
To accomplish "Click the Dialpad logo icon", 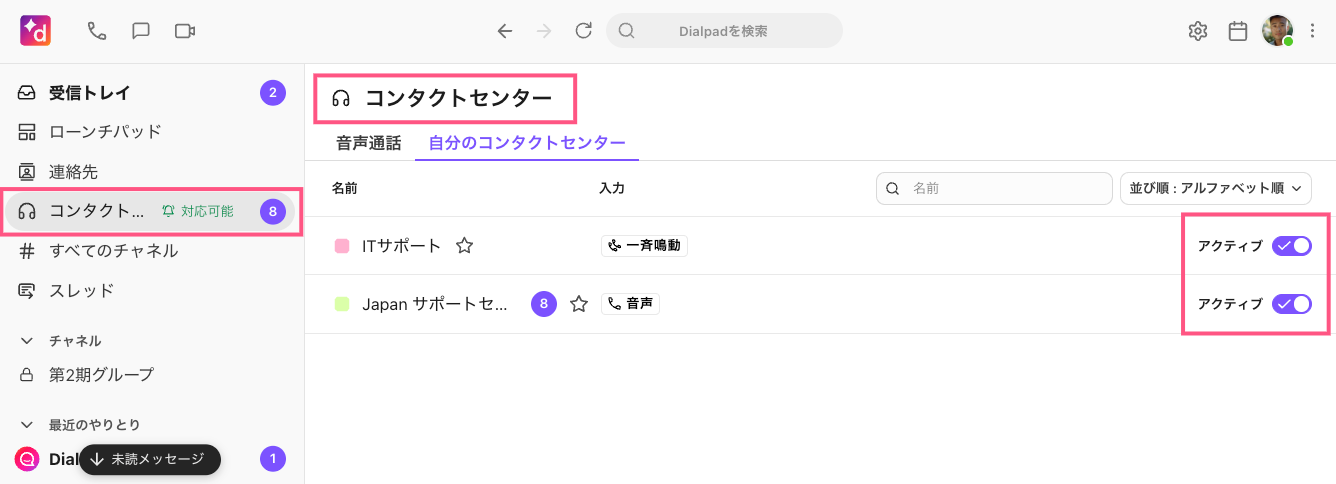I will (36, 31).
